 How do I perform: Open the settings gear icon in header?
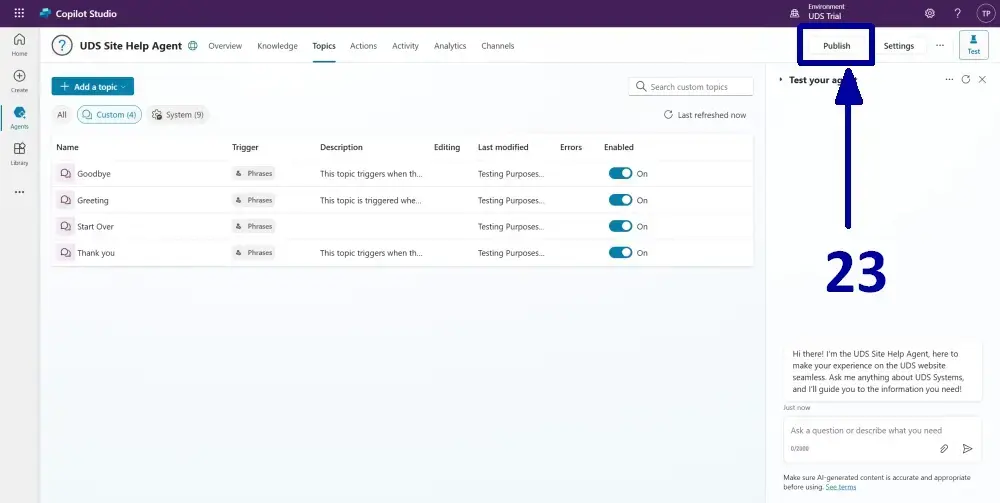(x=930, y=13)
